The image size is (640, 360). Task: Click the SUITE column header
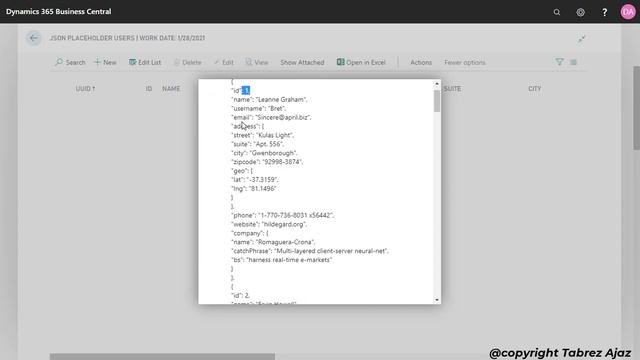(452, 89)
